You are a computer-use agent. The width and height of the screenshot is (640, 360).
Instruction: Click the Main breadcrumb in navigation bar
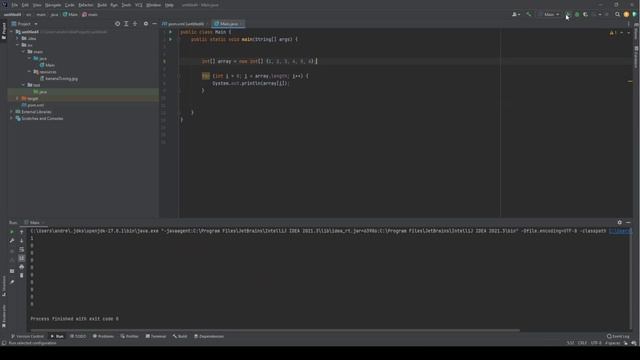70,14
